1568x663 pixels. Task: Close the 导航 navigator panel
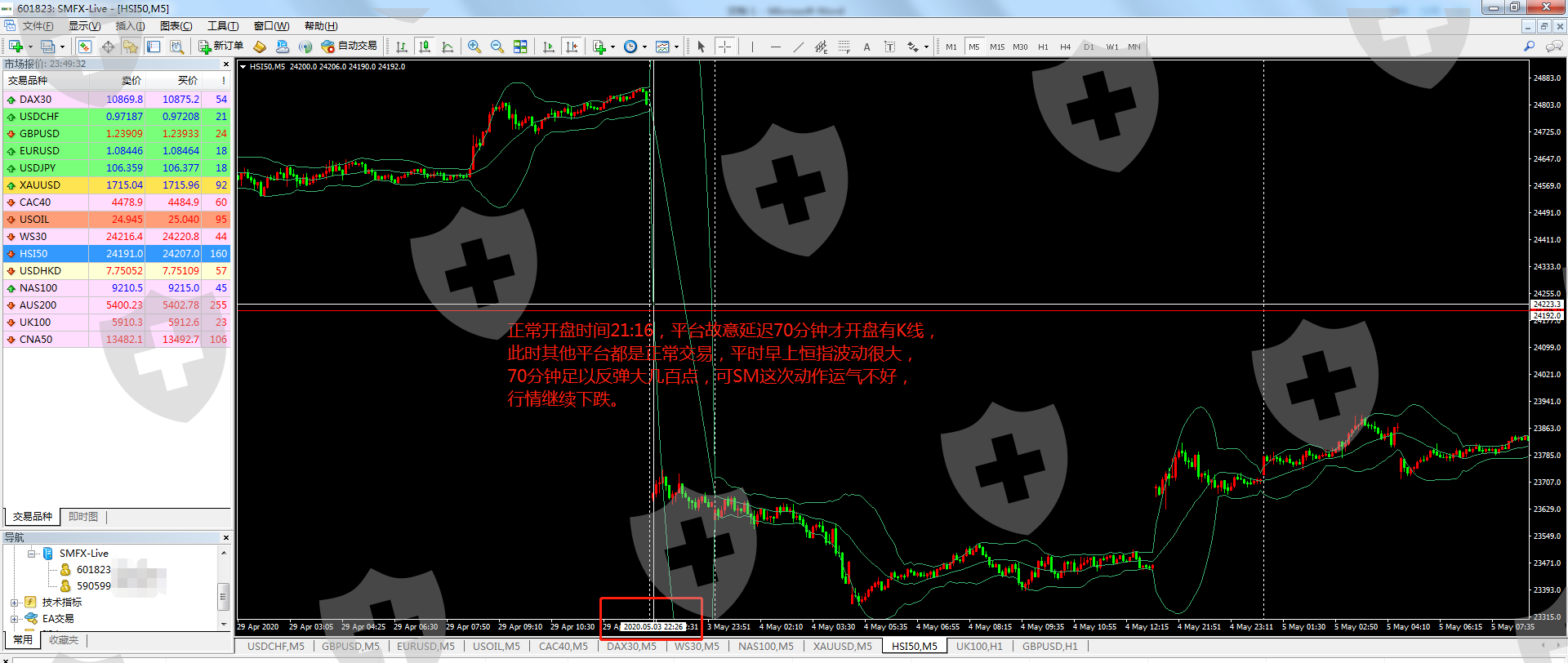tap(226, 537)
